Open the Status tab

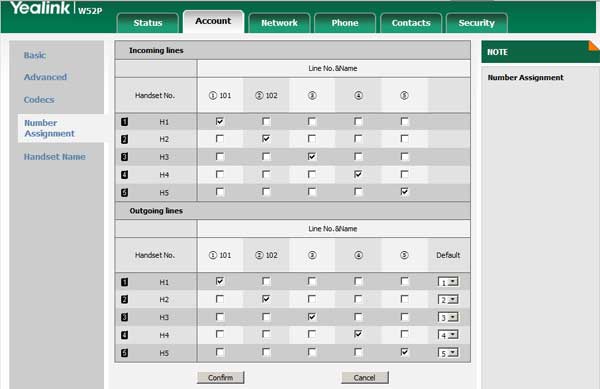click(x=148, y=23)
